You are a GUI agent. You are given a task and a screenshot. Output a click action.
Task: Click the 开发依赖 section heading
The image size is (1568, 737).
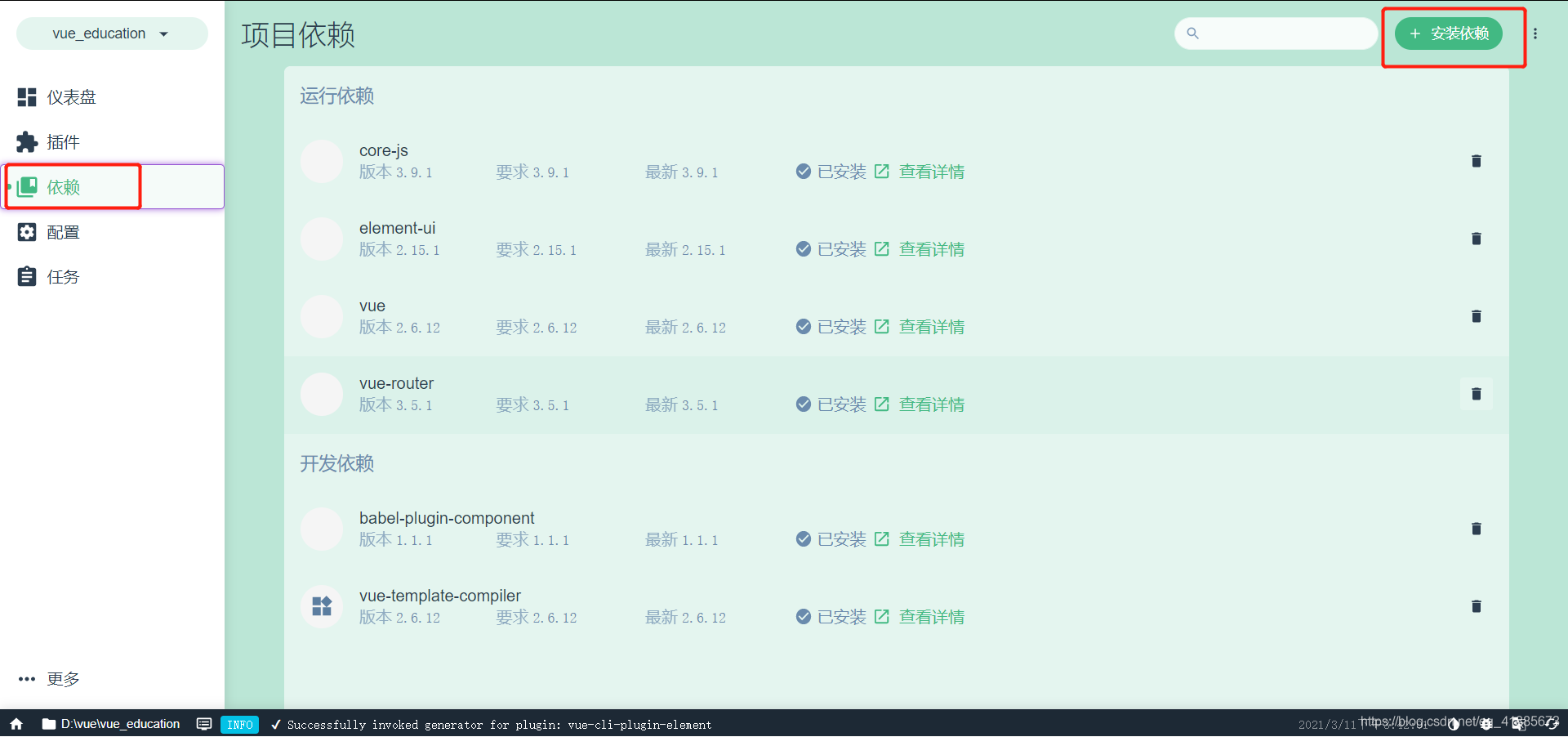tap(337, 463)
